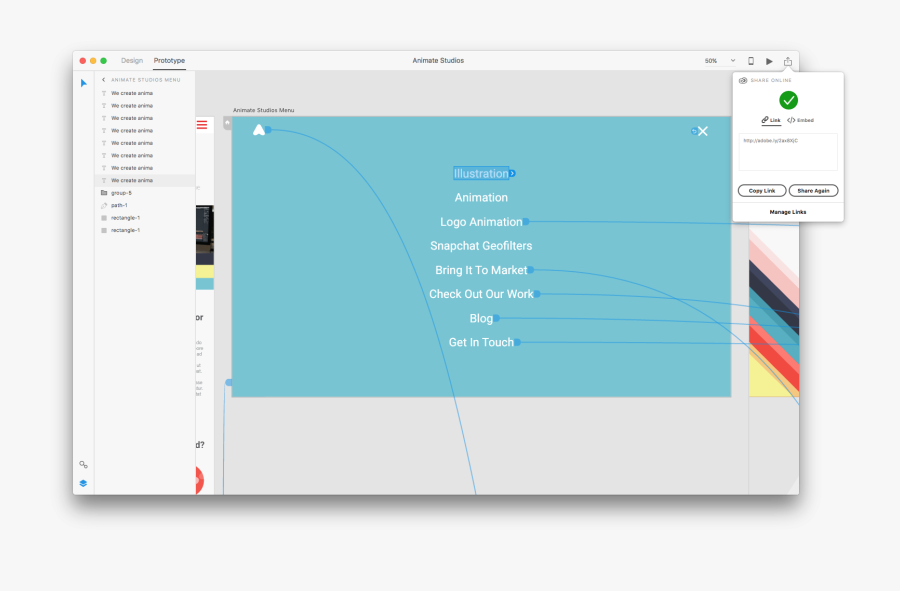This screenshot has height=591, width=900.
Task: Click the Copy Link button
Action: tap(762, 191)
